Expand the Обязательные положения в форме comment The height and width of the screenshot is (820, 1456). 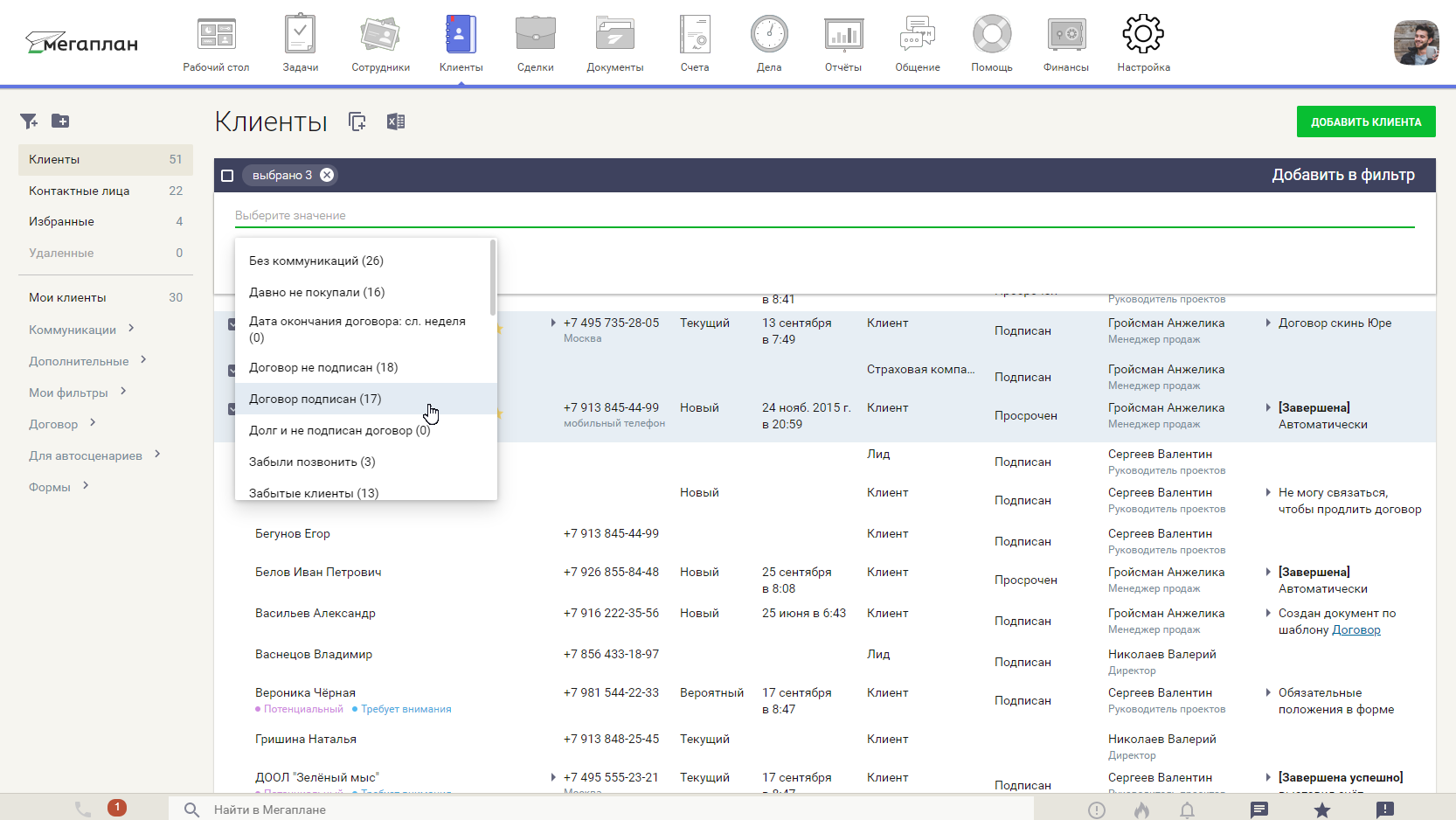(1268, 693)
